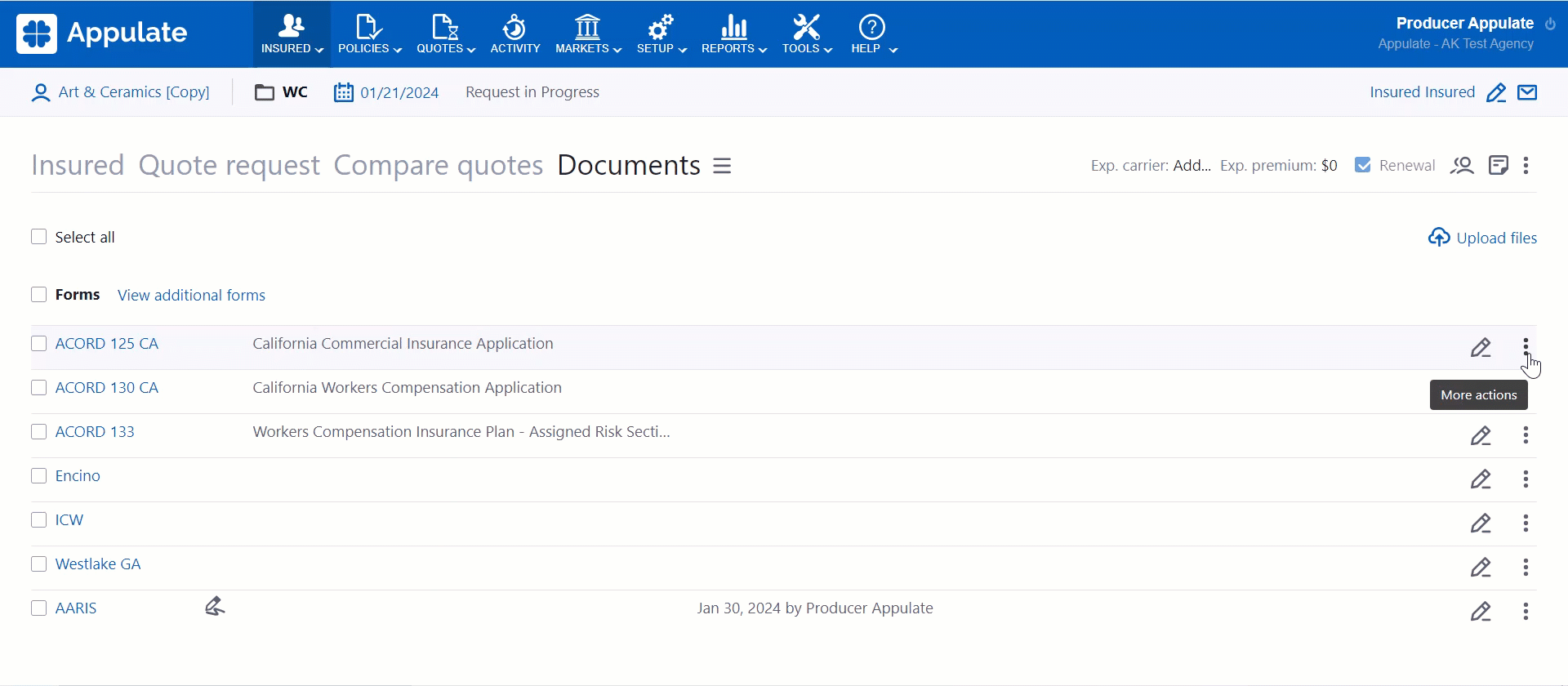Toggle the Renewal checkbox
The width and height of the screenshot is (1568, 686).
[x=1362, y=165]
